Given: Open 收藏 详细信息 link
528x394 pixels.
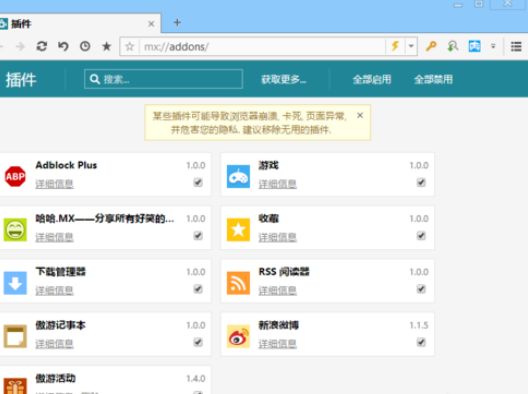Looking at the screenshot, I should click(277, 237).
